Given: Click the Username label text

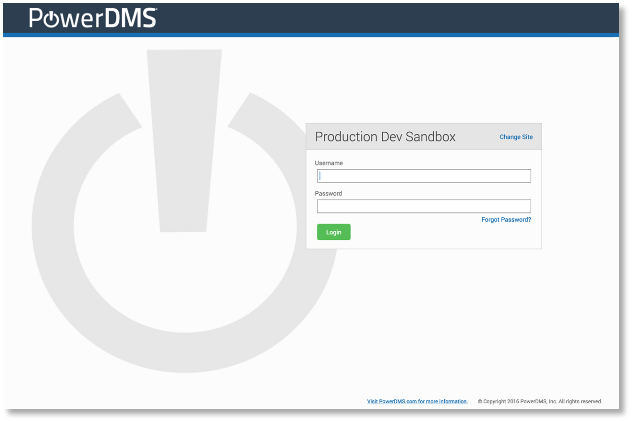Looking at the screenshot, I should (x=329, y=162).
